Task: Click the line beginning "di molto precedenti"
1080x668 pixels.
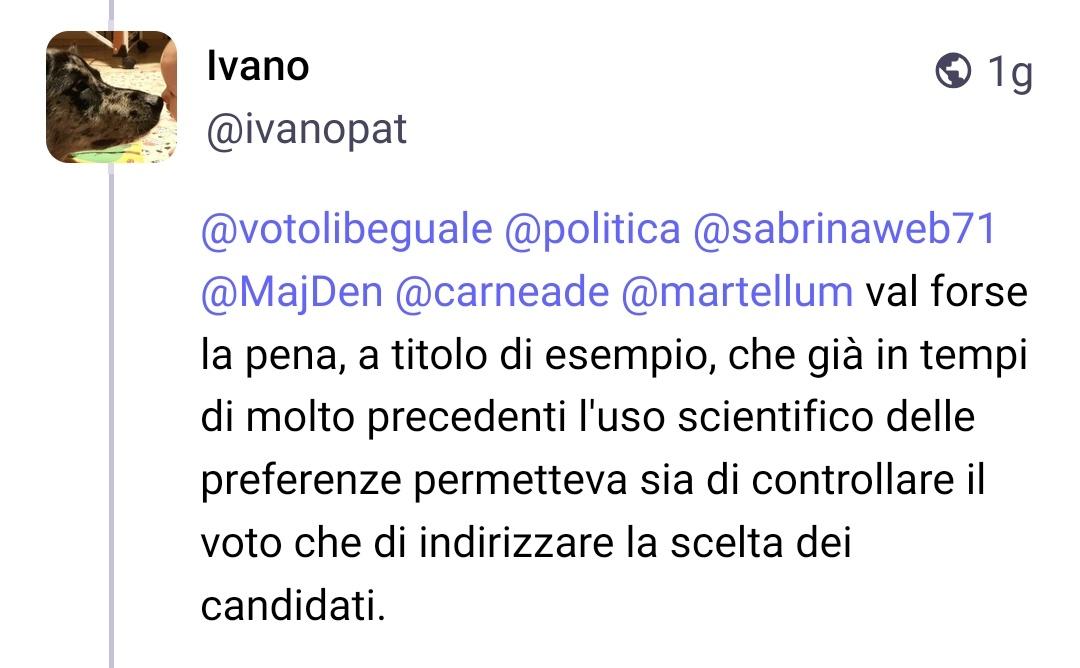Action: [587, 418]
